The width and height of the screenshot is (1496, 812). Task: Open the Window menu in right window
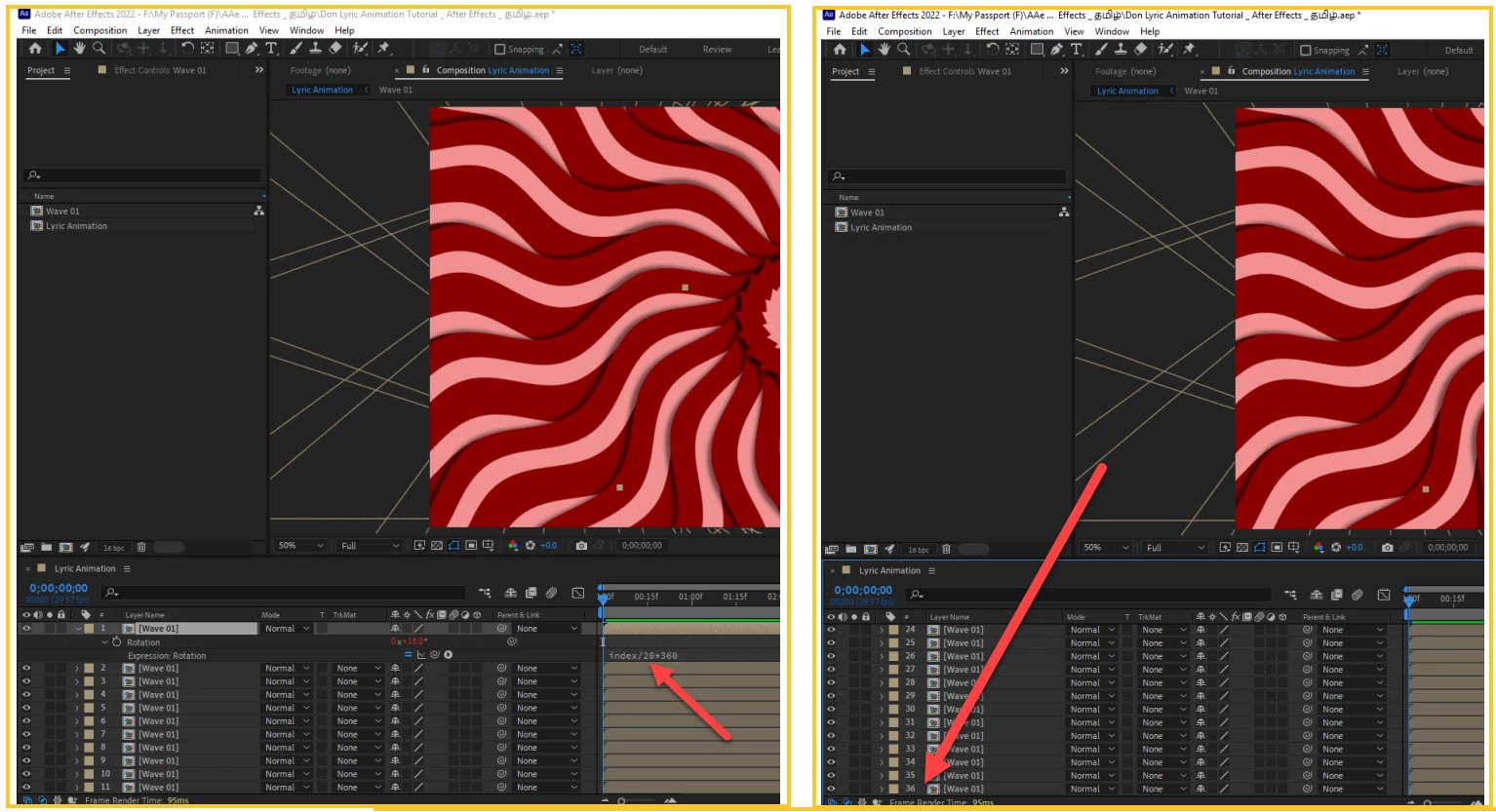1112,31
